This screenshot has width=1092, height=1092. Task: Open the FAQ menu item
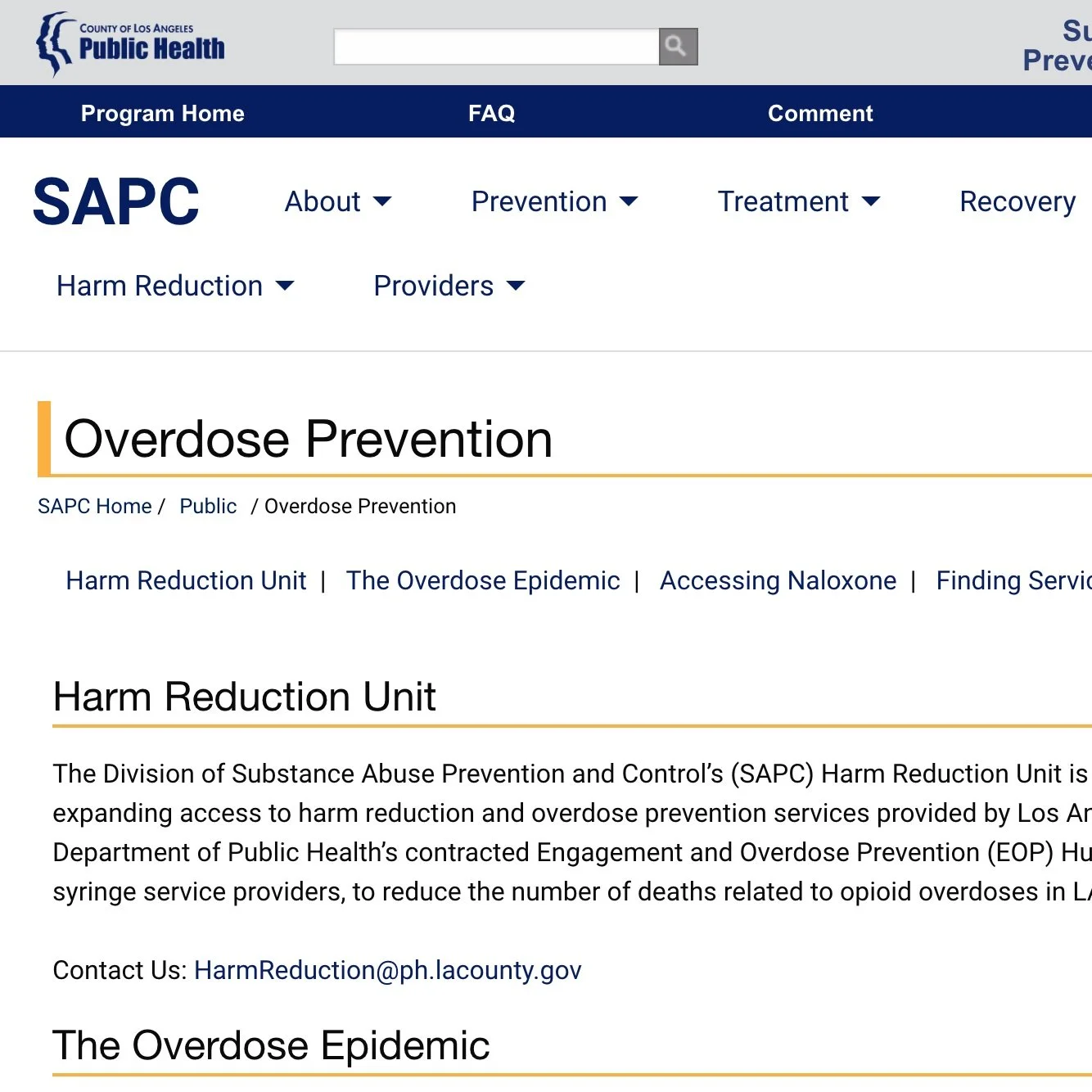[x=491, y=113]
